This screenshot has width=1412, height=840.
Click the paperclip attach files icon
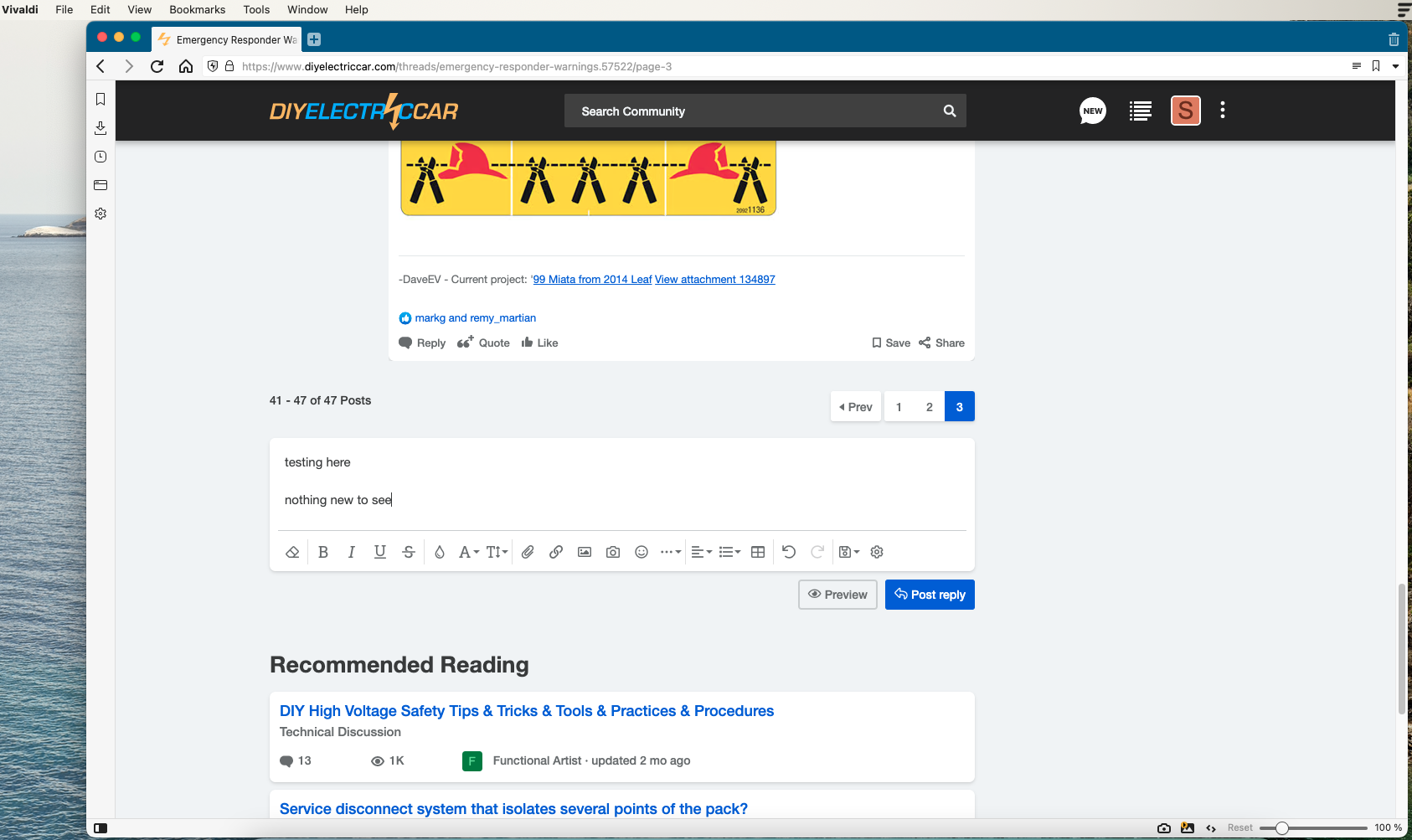pos(528,552)
